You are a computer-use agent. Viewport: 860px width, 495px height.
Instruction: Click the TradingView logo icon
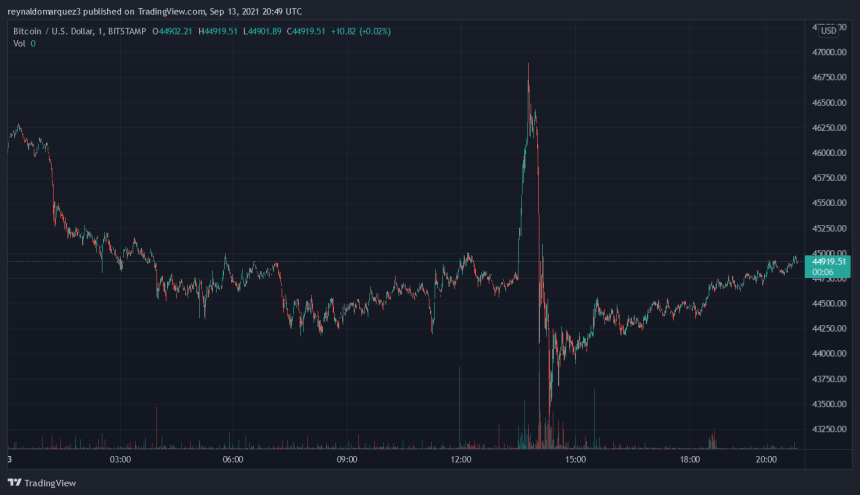12,481
